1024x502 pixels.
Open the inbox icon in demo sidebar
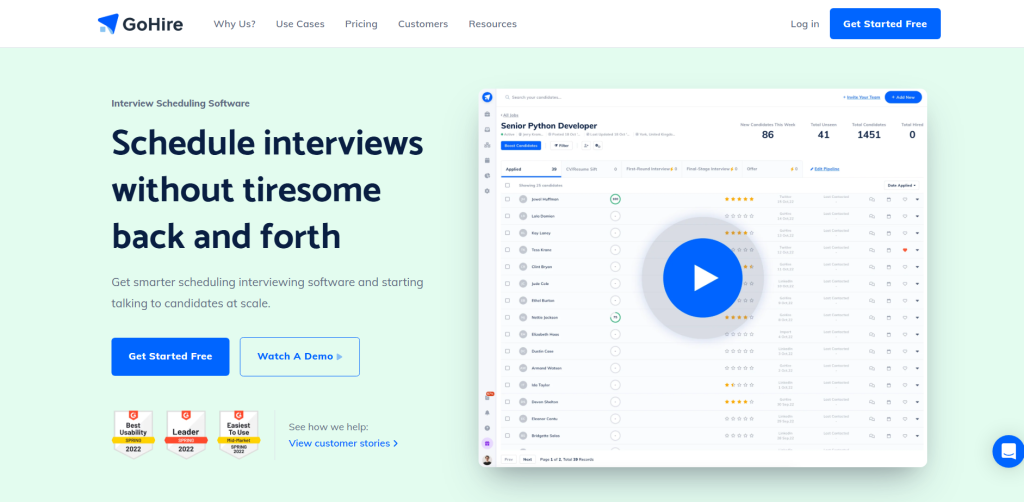click(487, 129)
